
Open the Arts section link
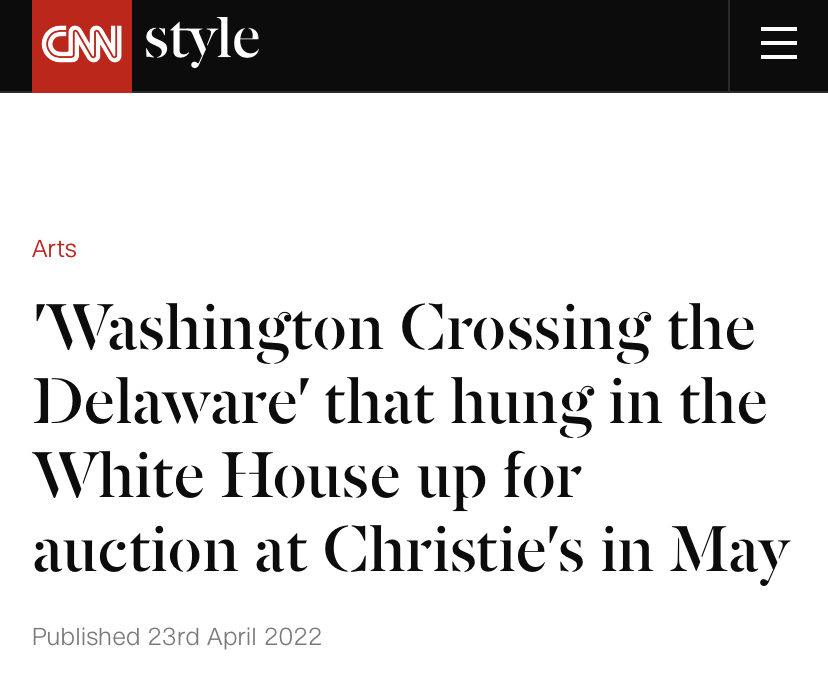(x=54, y=249)
